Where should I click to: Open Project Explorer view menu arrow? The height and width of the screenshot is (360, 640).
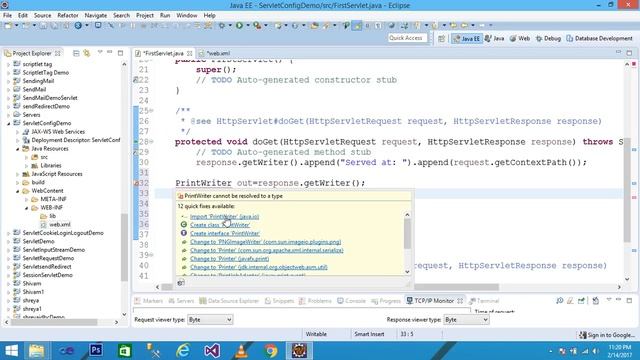click(x=100, y=53)
